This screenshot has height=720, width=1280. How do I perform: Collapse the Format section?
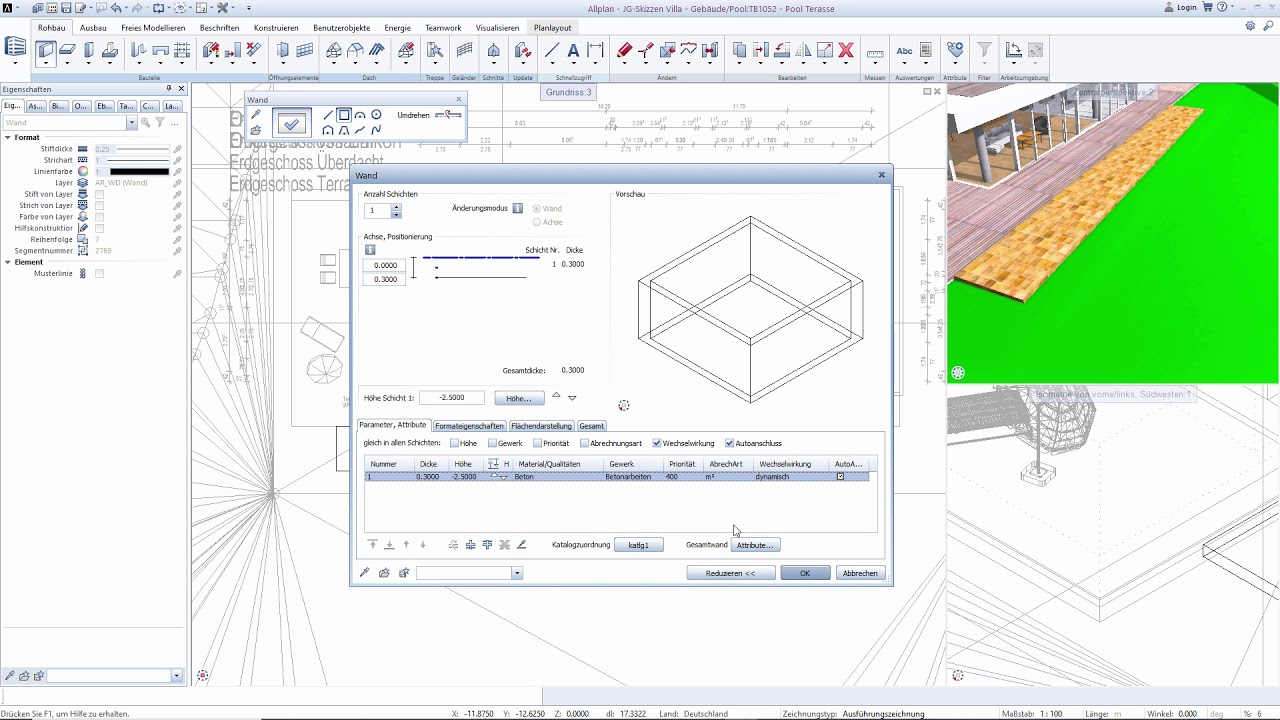point(7,137)
